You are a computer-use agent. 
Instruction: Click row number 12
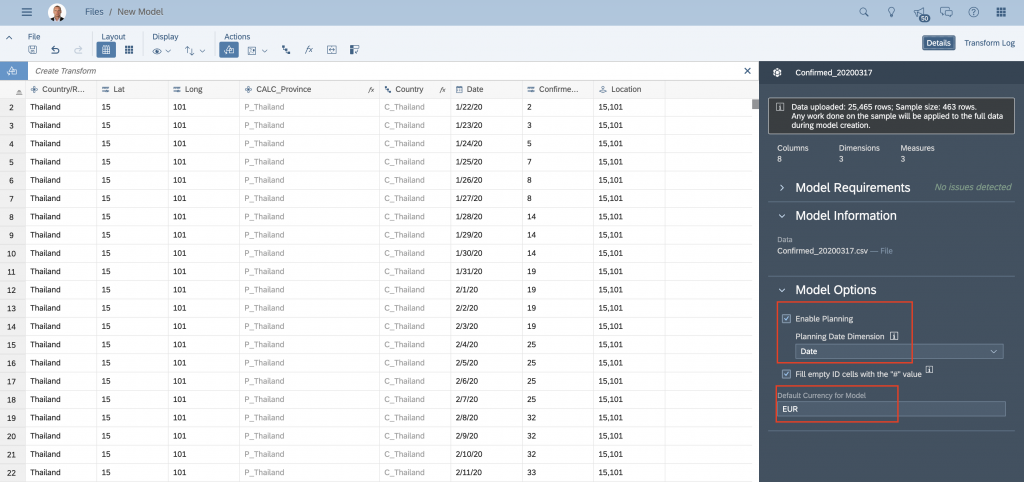tap(12, 289)
